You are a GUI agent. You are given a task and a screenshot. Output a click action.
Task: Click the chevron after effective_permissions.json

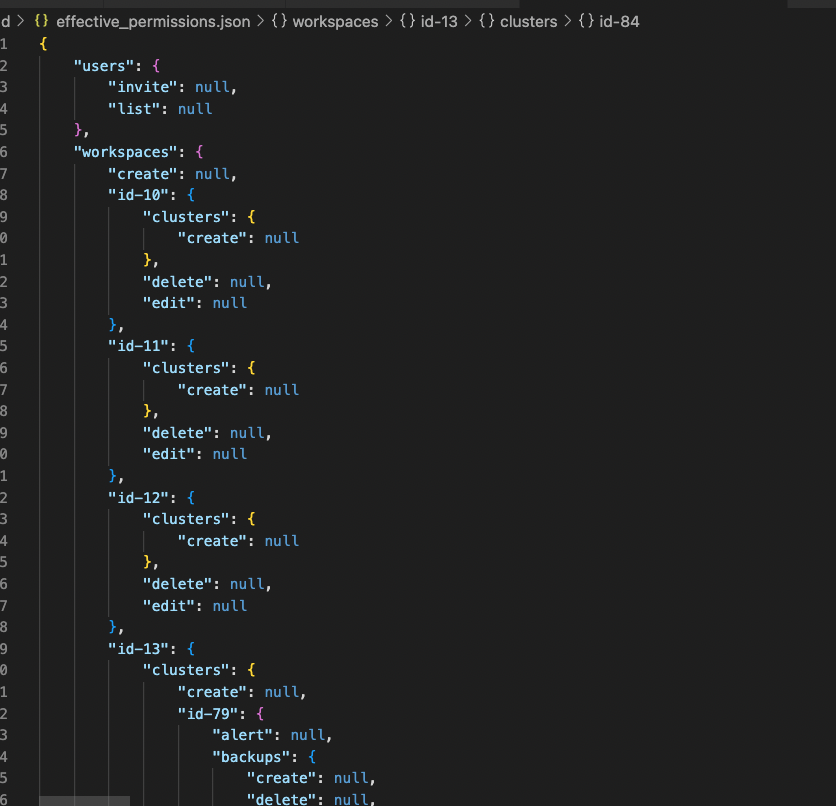pyautogui.click(x=261, y=21)
